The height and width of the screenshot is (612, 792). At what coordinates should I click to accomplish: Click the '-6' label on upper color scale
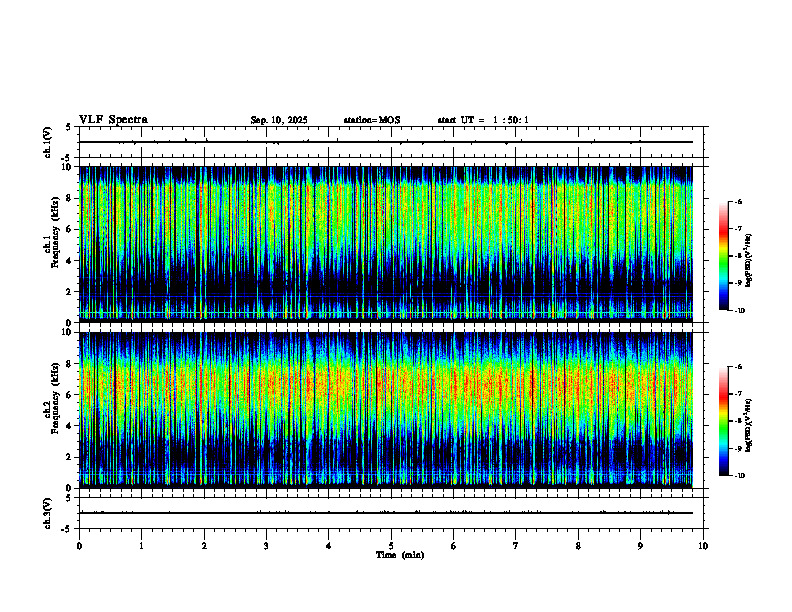coord(738,201)
